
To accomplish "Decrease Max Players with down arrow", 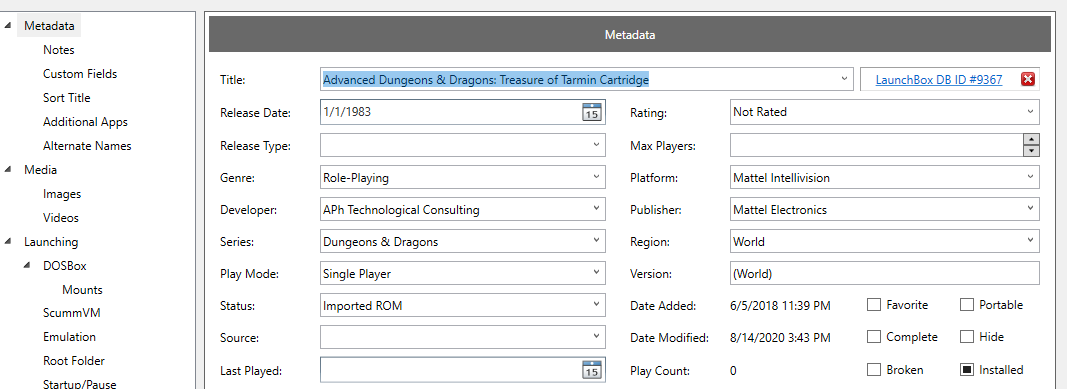I will point(1032,150).
